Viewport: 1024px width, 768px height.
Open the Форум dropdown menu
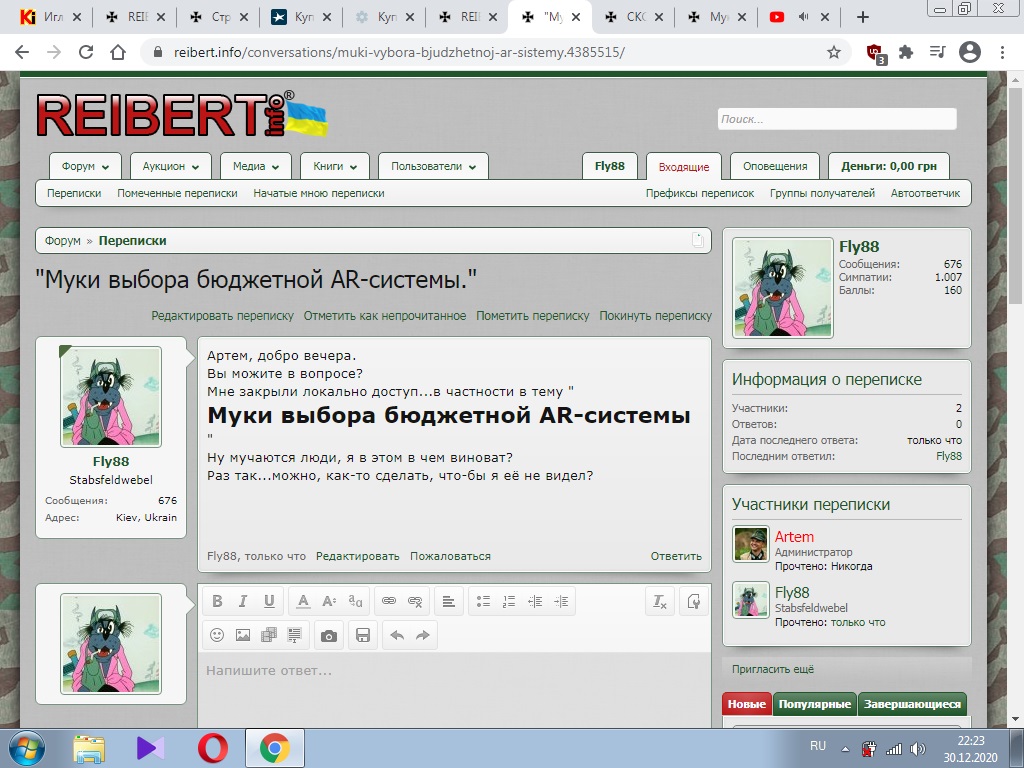85,167
